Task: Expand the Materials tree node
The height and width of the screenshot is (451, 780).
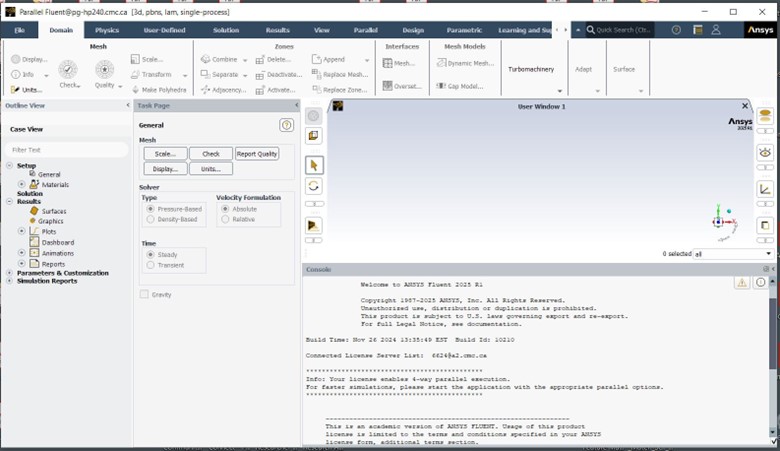Action: 21,184
